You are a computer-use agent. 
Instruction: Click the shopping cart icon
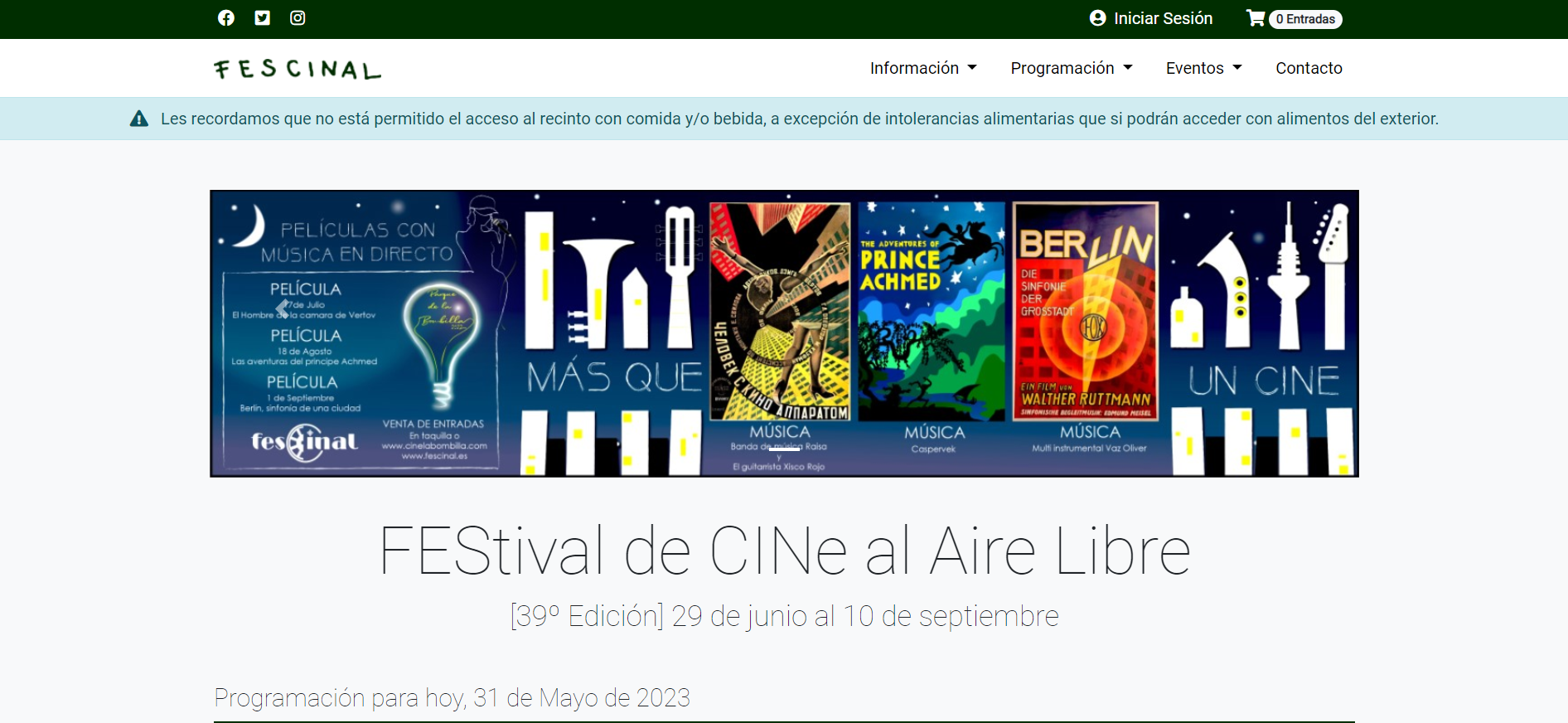pyautogui.click(x=1256, y=18)
